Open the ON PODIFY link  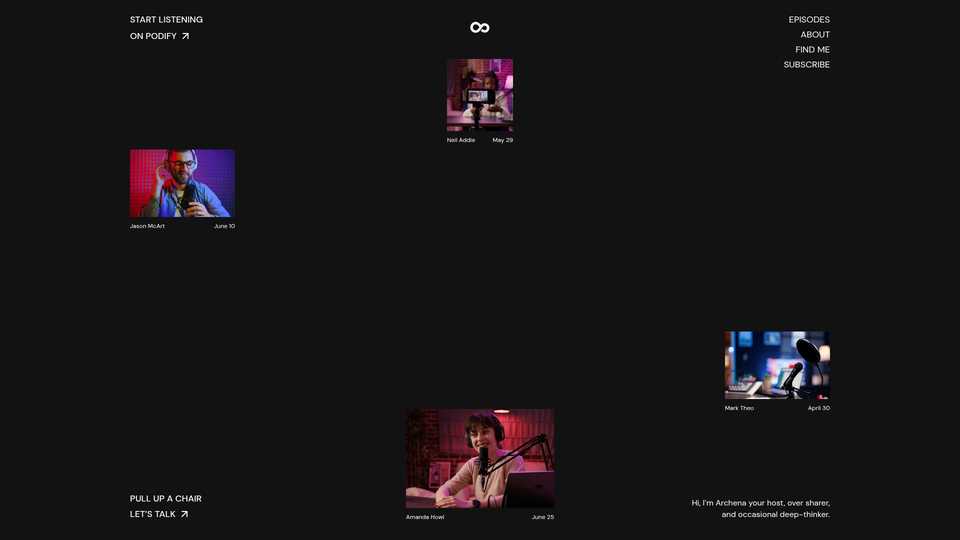pyautogui.click(x=153, y=36)
